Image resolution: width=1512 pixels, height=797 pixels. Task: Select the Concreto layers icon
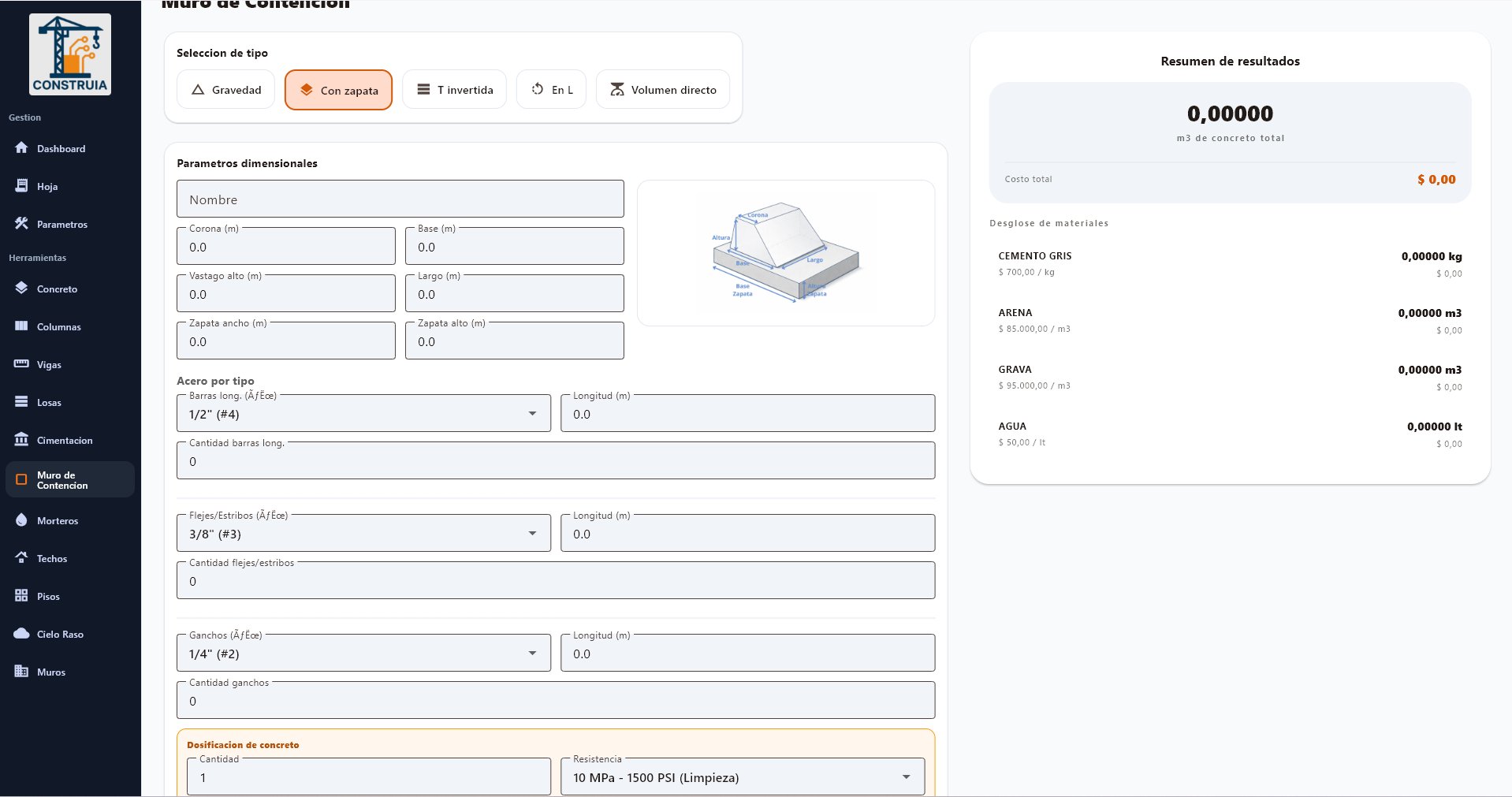coord(21,289)
